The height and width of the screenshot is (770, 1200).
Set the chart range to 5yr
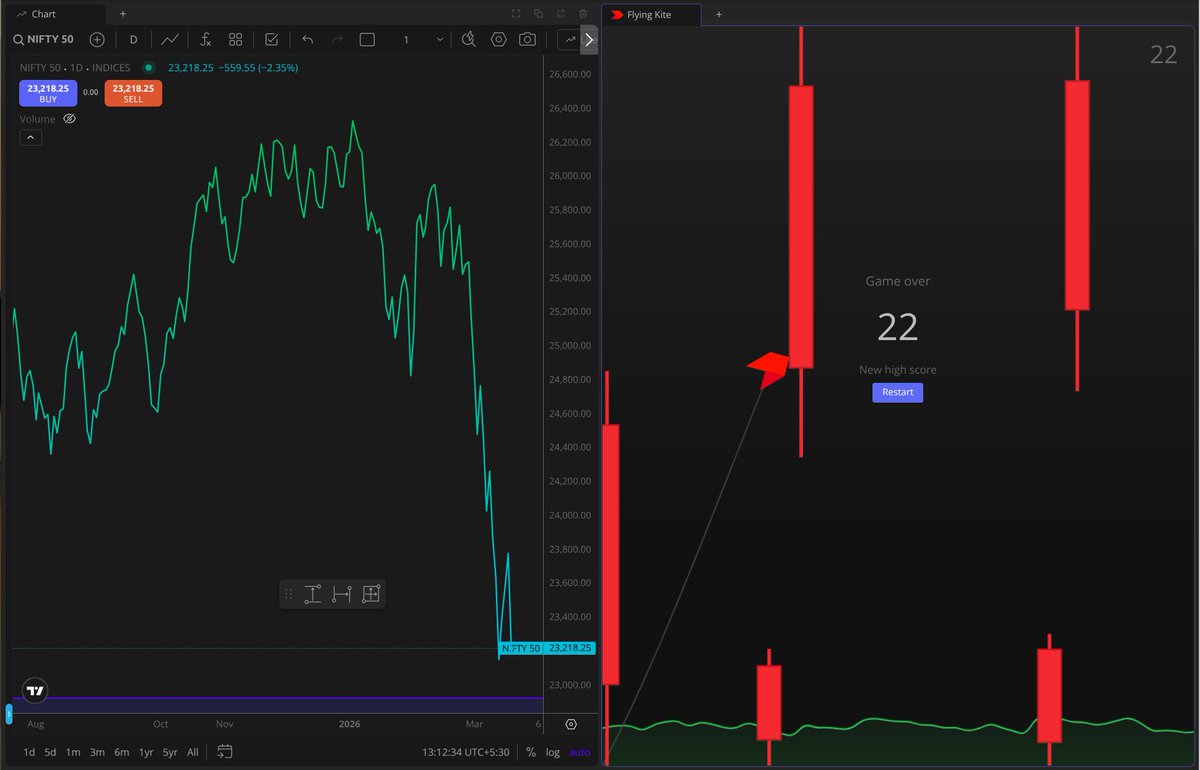tap(170, 752)
